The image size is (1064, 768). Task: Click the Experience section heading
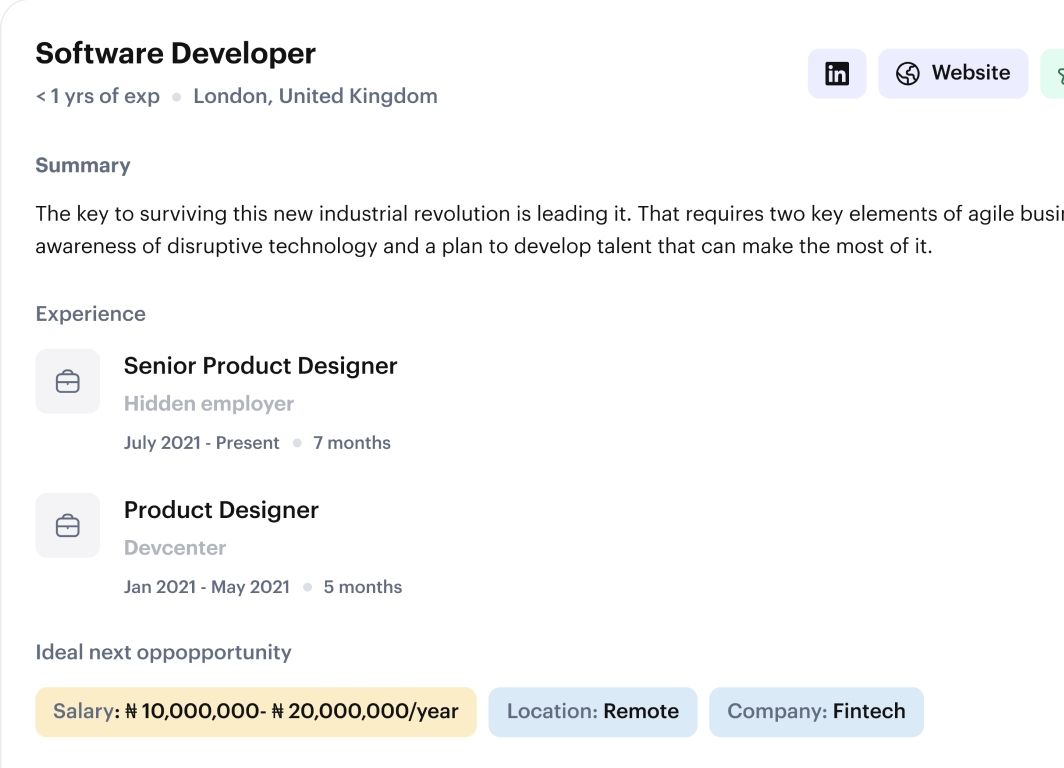[90, 313]
